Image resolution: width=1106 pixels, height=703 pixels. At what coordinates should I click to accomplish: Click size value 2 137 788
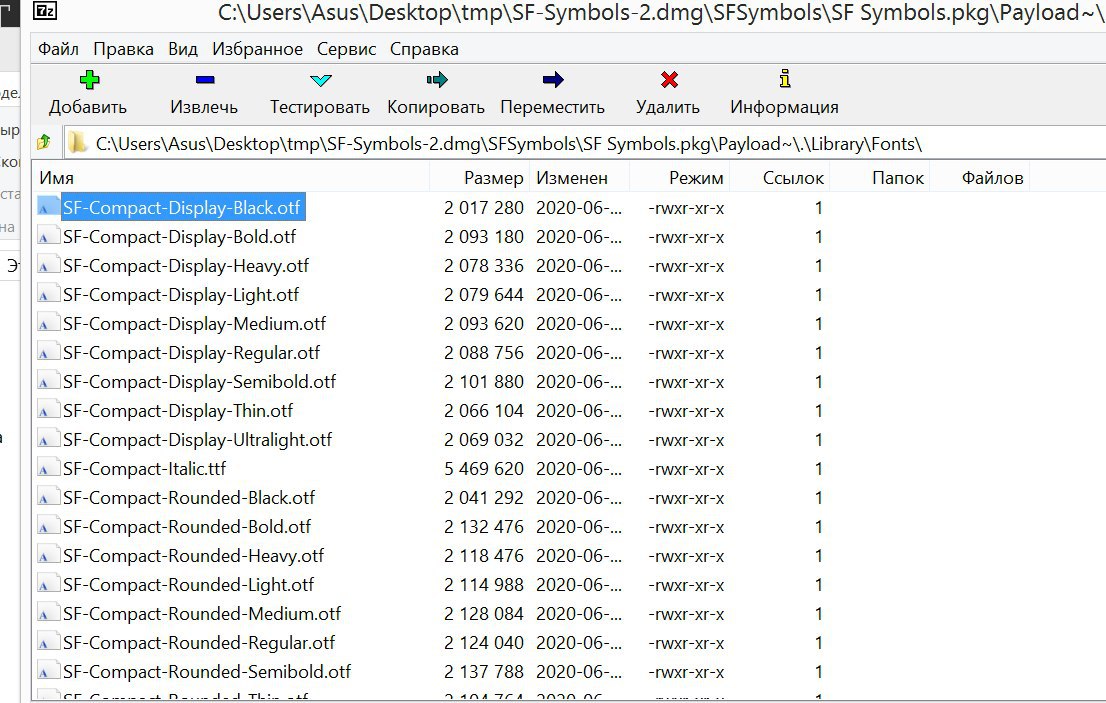(484, 672)
